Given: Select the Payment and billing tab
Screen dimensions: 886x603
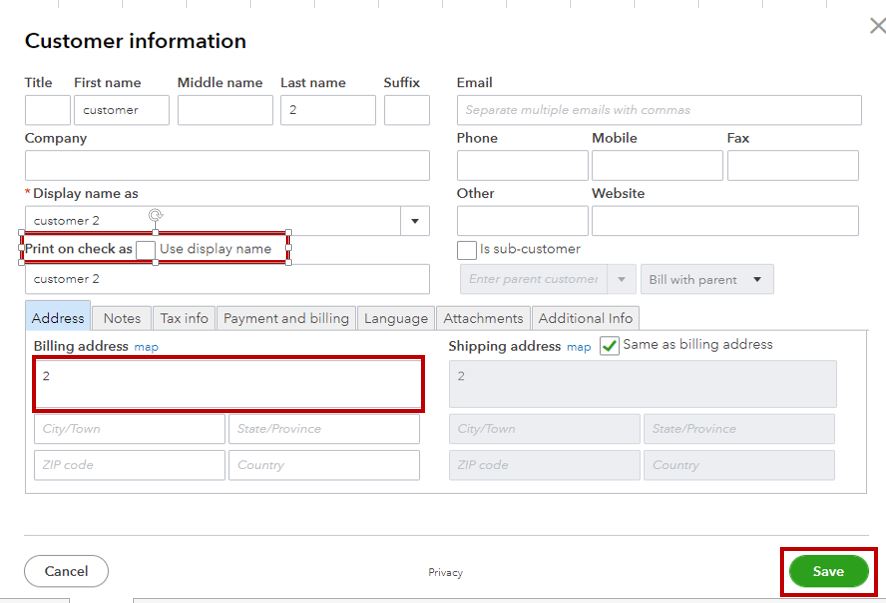Looking at the screenshot, I should pyautogui.click(x=286, y=318).
